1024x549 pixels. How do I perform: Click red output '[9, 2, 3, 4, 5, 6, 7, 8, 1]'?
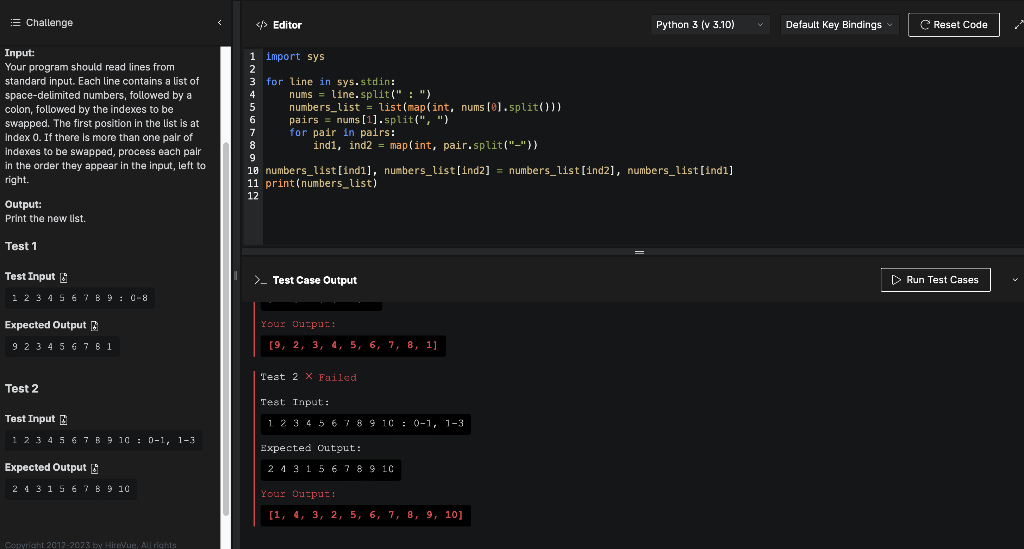click(353, 345)
